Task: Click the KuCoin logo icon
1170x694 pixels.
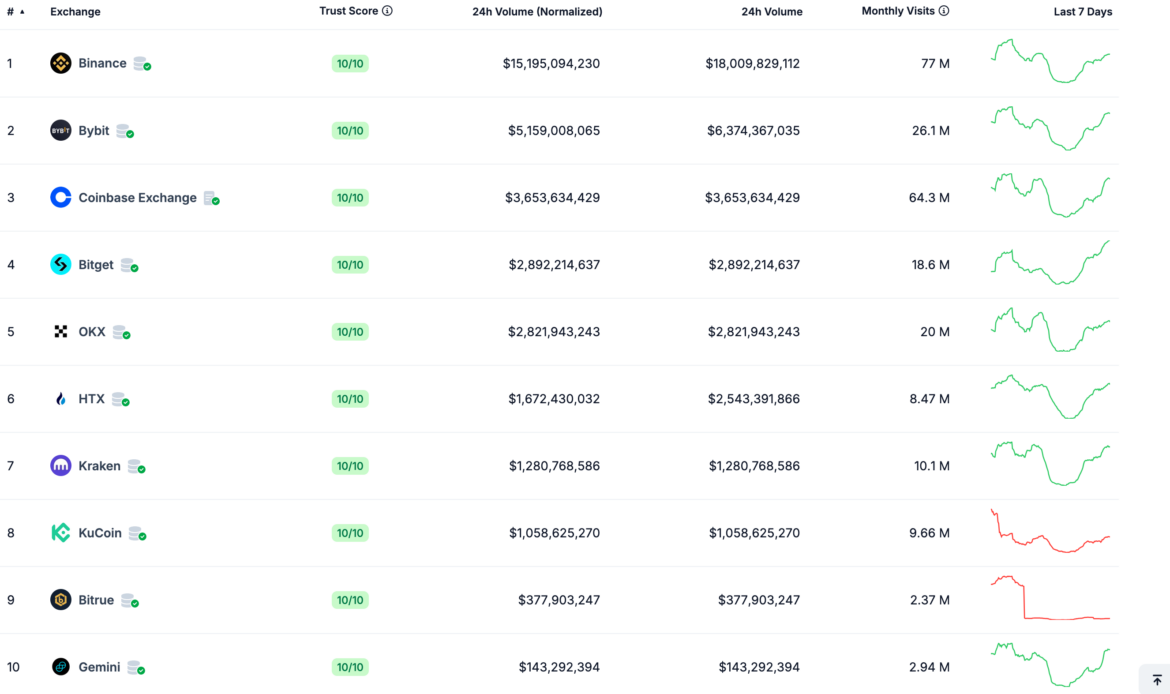Action: [x=60, y=532]
